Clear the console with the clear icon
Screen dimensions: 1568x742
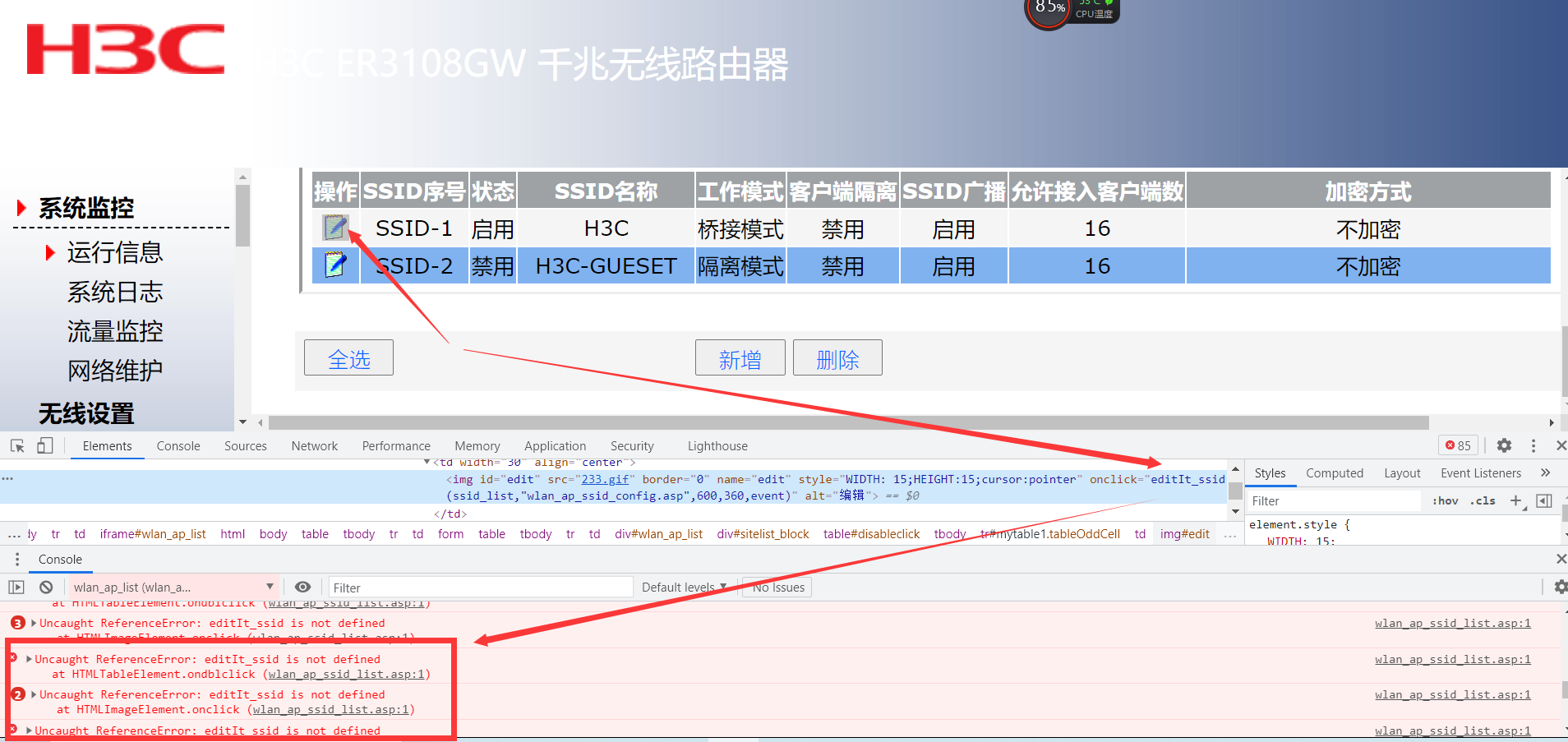46,587
